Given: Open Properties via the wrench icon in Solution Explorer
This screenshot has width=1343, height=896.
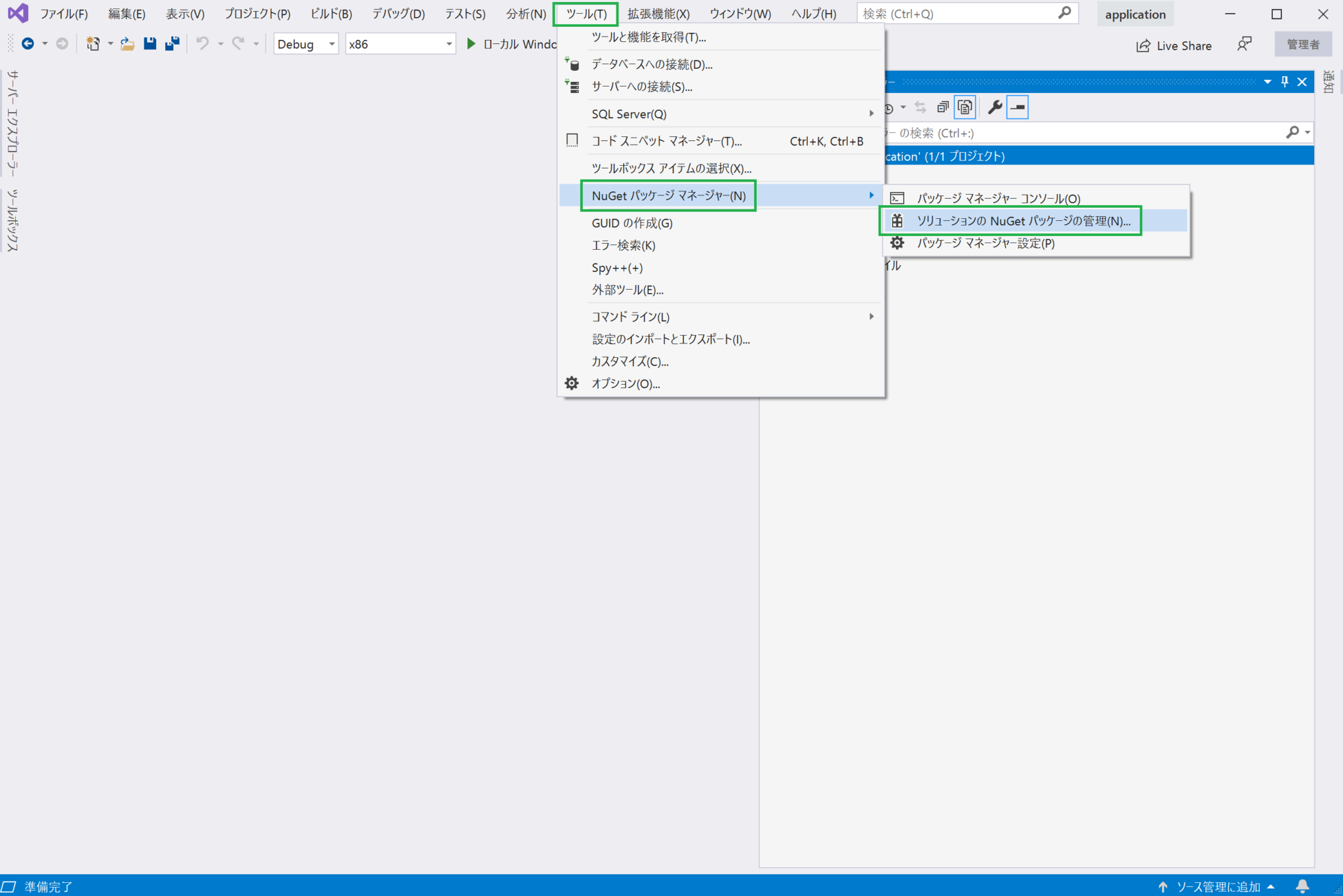Looking at the screenshot, I should [x=994, y=107].
